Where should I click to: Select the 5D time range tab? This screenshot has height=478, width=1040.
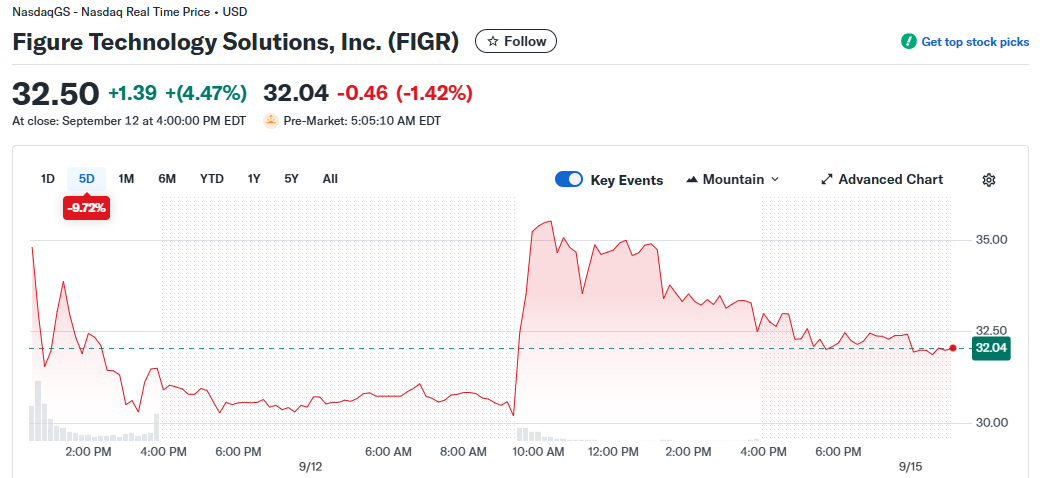click(86, 179)
